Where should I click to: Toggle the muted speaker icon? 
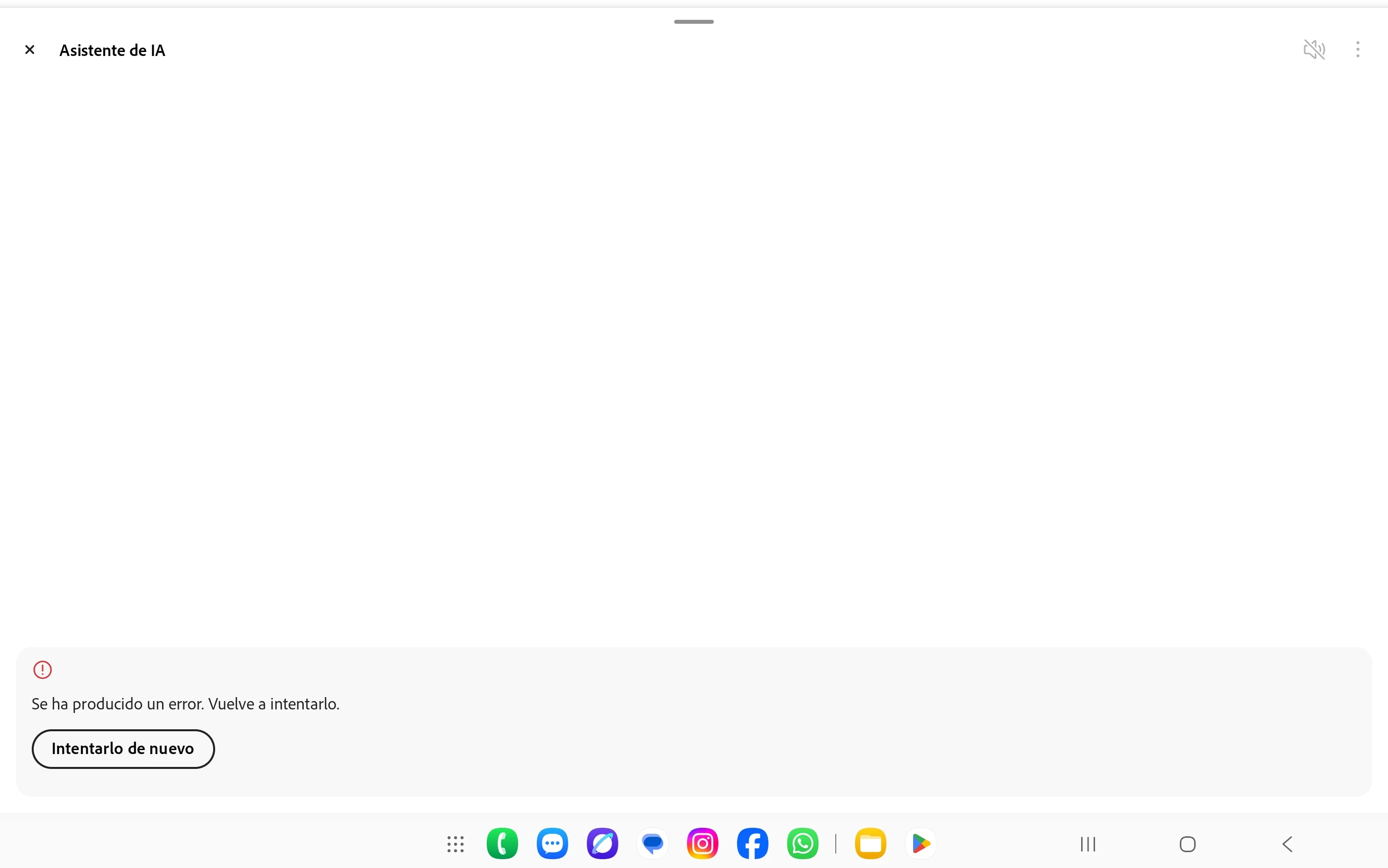click(x=1314, y=50)
